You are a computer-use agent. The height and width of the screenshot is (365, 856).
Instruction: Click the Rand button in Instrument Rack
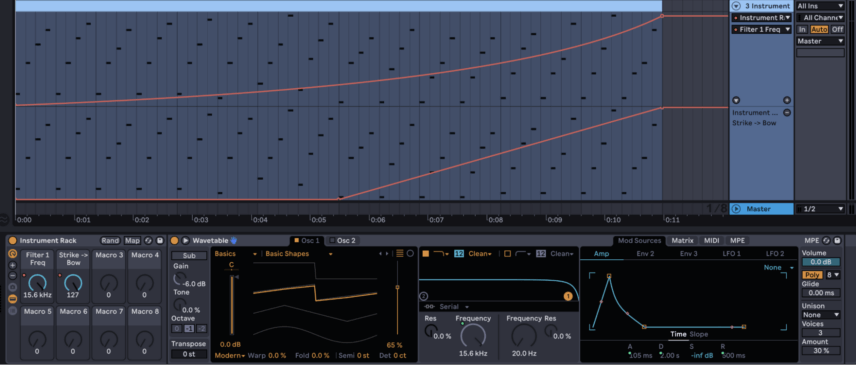(x=110, y=241)
